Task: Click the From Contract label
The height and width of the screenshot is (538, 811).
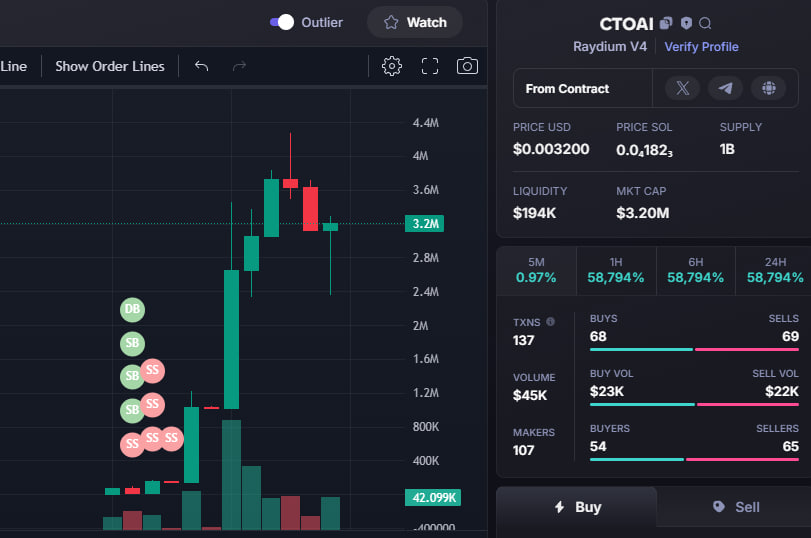Action: [567, 89]
